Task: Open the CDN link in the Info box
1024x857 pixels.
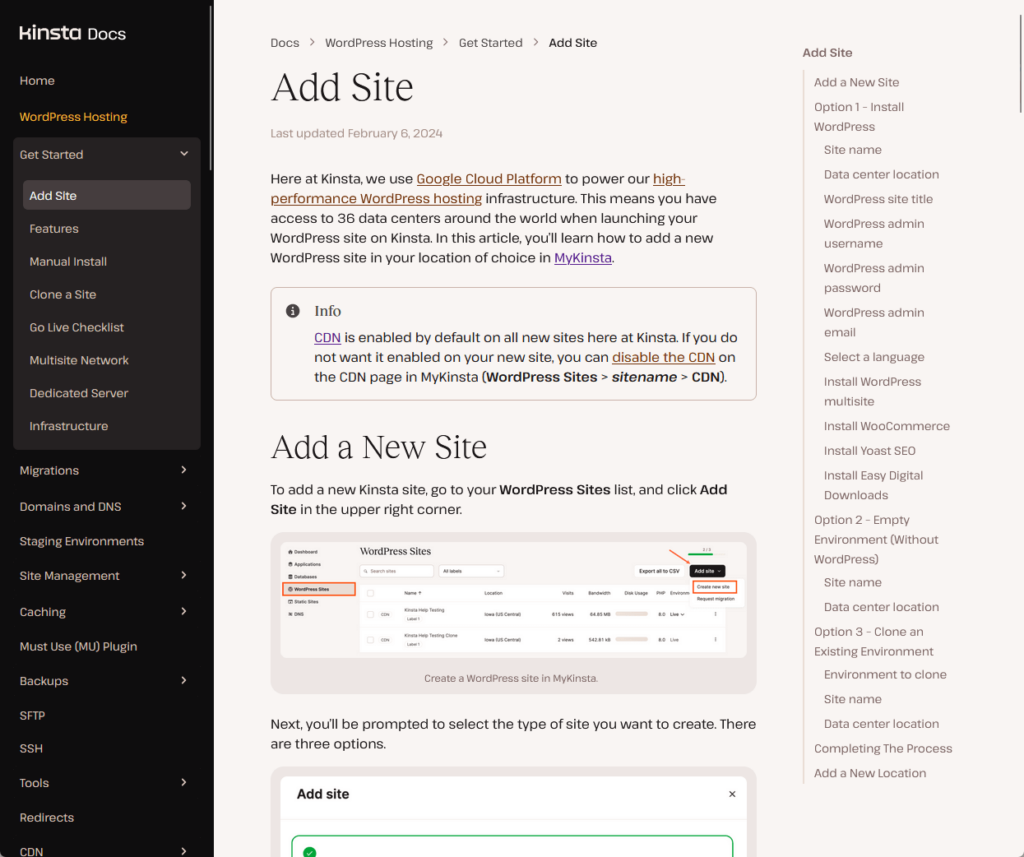Action: point(327,338)
